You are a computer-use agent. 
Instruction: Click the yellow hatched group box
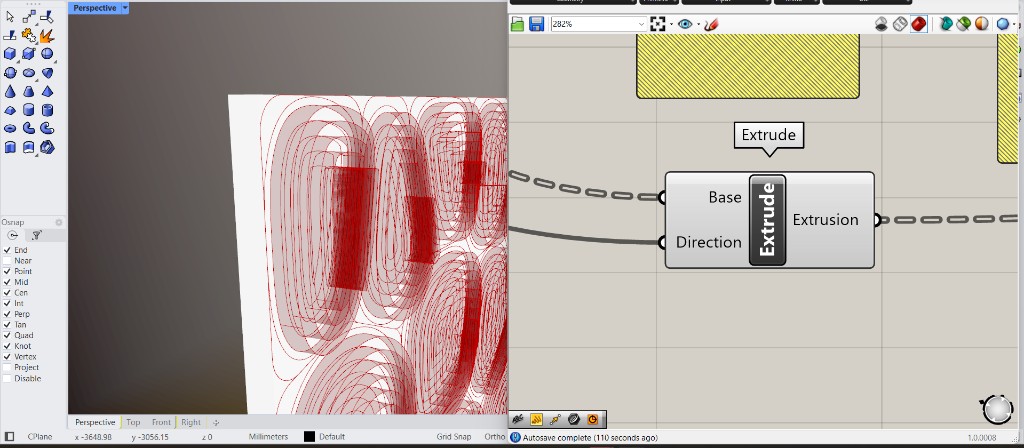coord(748,66)
